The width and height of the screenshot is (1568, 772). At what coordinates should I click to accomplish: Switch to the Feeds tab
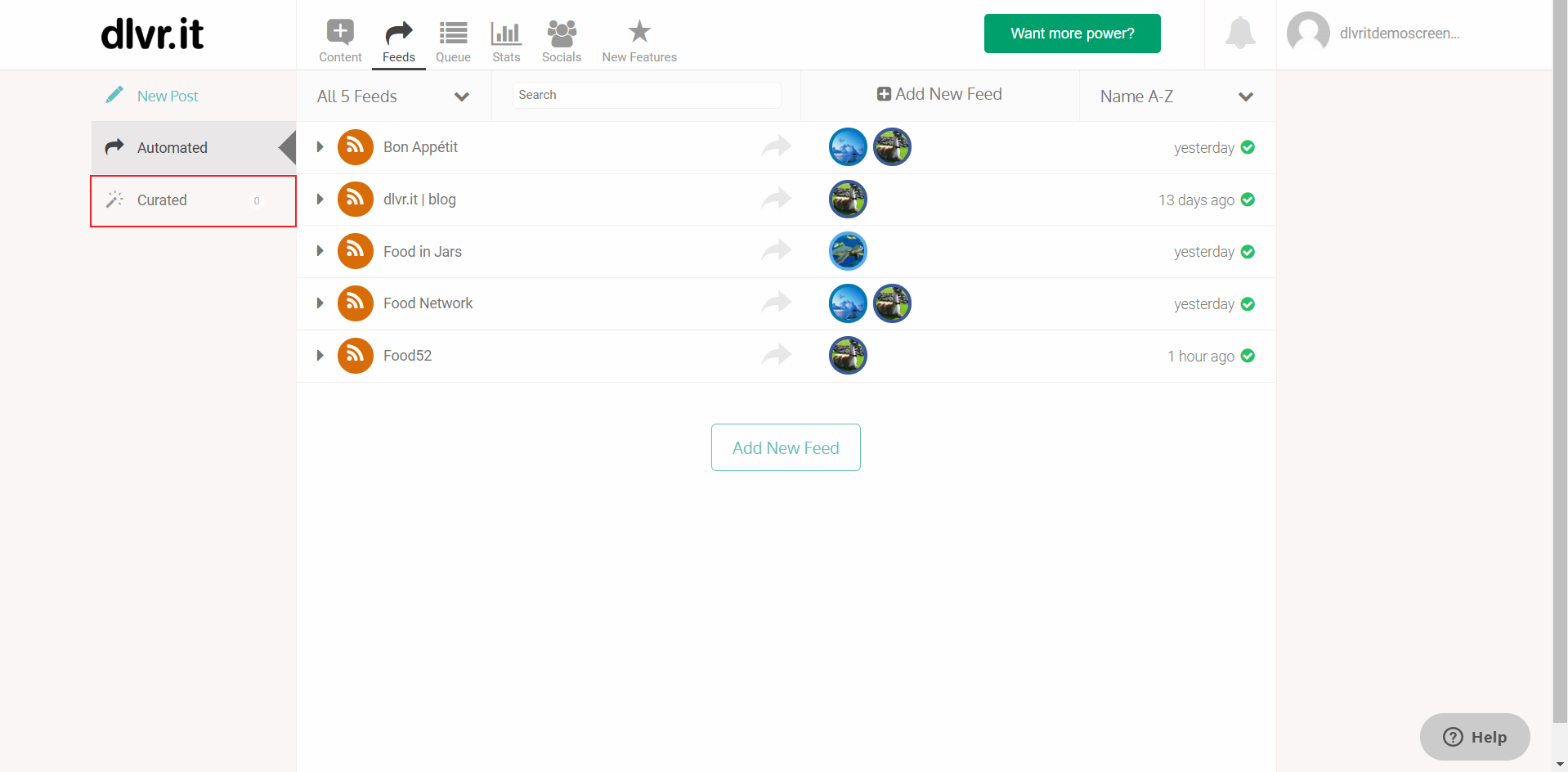pos(399,41)
